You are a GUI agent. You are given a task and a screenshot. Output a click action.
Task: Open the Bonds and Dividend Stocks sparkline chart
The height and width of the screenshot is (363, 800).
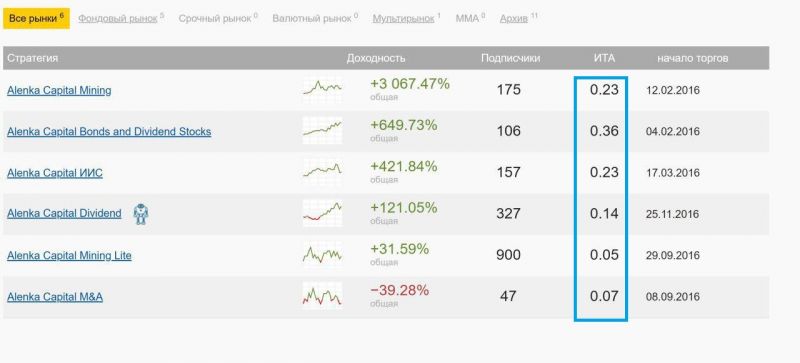pyautogui.click(x=322, y=131)
